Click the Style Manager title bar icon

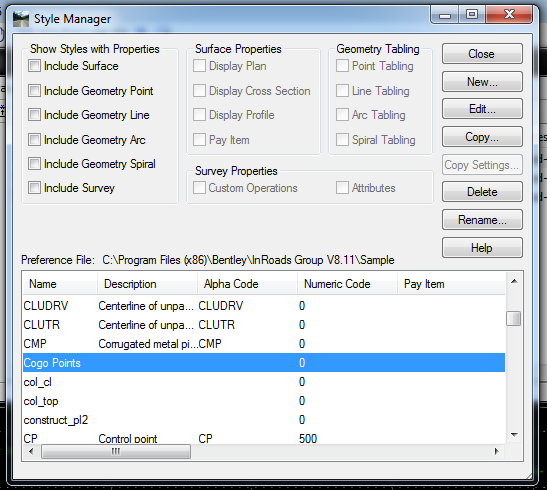[x=21, y=19]
